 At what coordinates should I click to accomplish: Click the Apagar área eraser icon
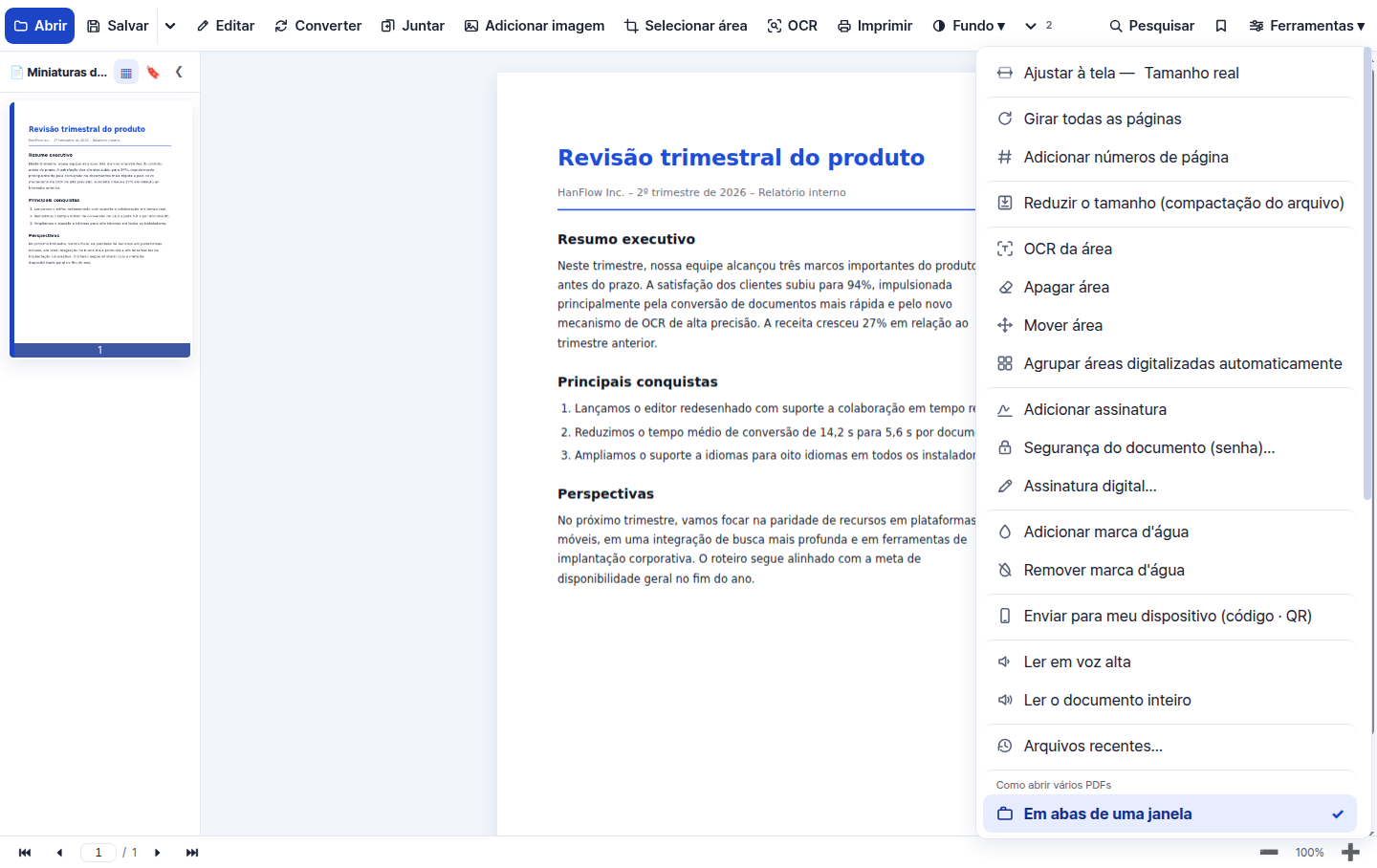pyautogui.click(x=1005, y=287)
